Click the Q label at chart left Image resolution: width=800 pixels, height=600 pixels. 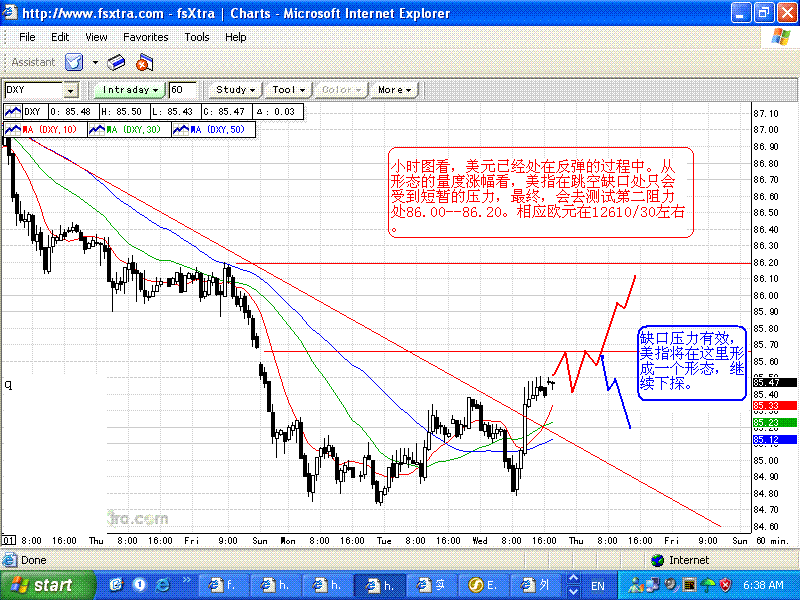(8, 385)
